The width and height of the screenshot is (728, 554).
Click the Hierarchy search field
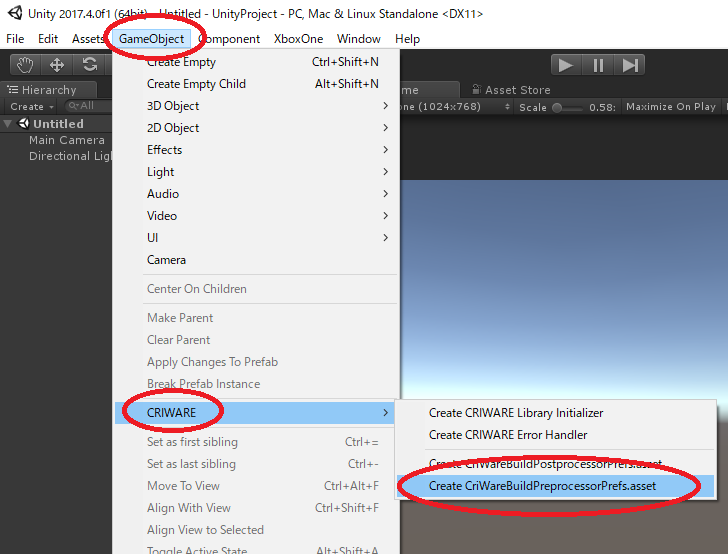coord(88,106)
